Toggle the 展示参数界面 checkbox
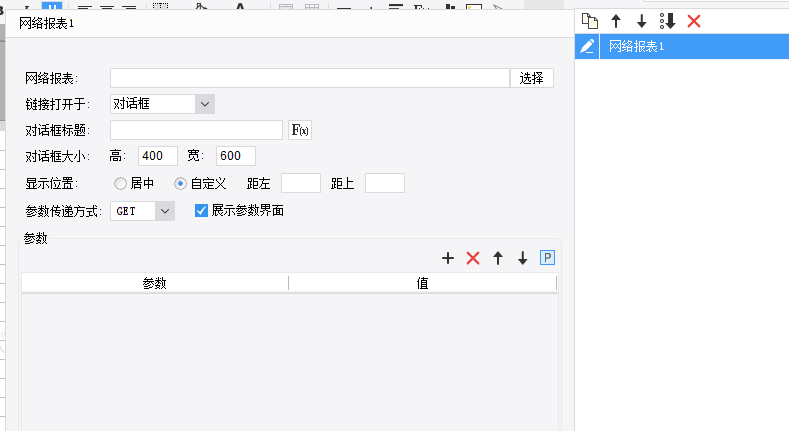This screenshot has height=431, width=789. click(201, 210)
